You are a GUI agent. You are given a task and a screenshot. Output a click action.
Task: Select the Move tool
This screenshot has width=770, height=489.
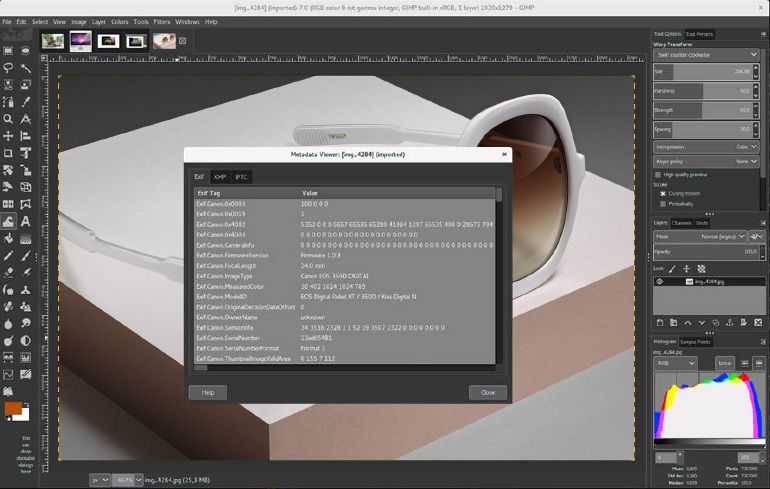[8, 136]
